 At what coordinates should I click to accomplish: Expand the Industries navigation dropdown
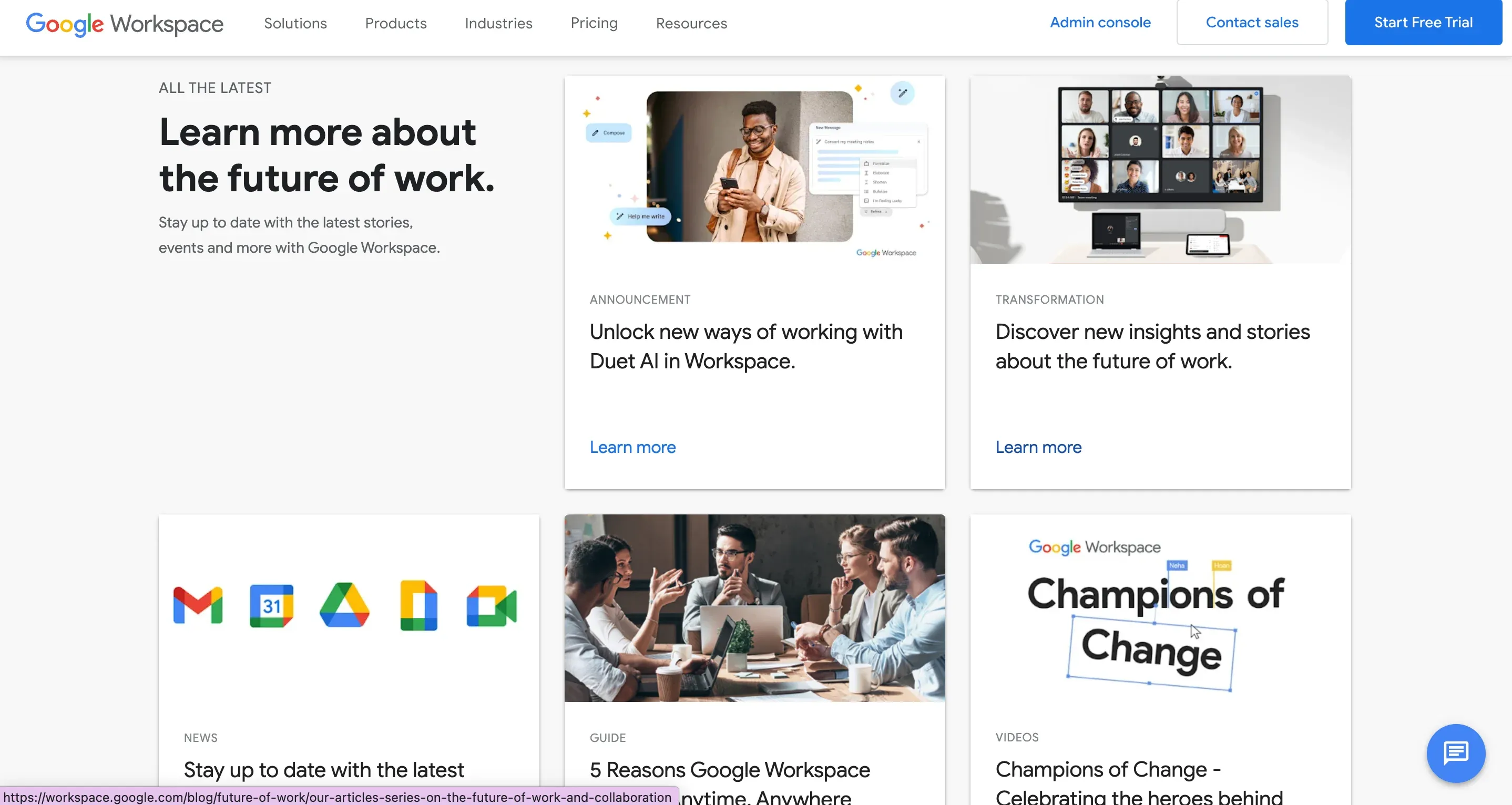(499, 22)
